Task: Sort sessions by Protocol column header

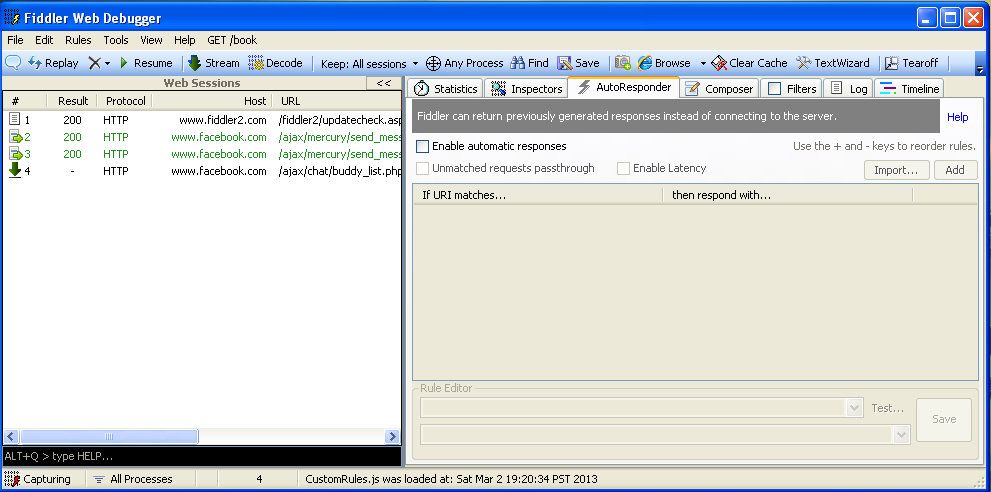Action: coord(125,101)
